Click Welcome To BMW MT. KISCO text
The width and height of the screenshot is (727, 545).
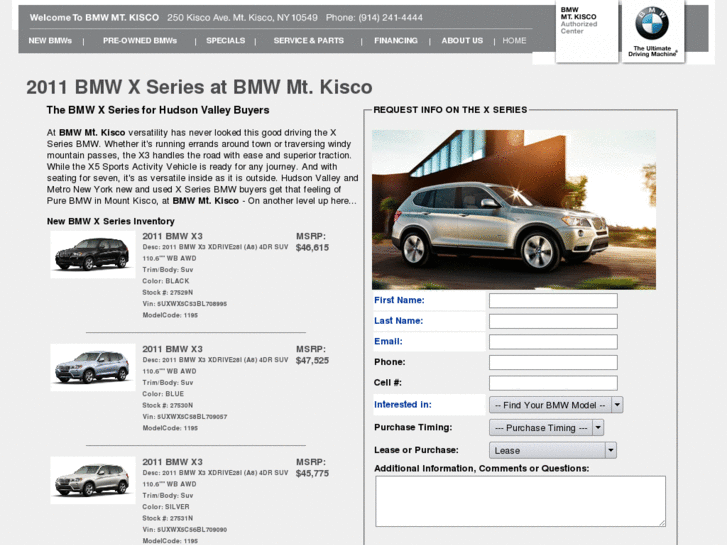click(94, 18)
